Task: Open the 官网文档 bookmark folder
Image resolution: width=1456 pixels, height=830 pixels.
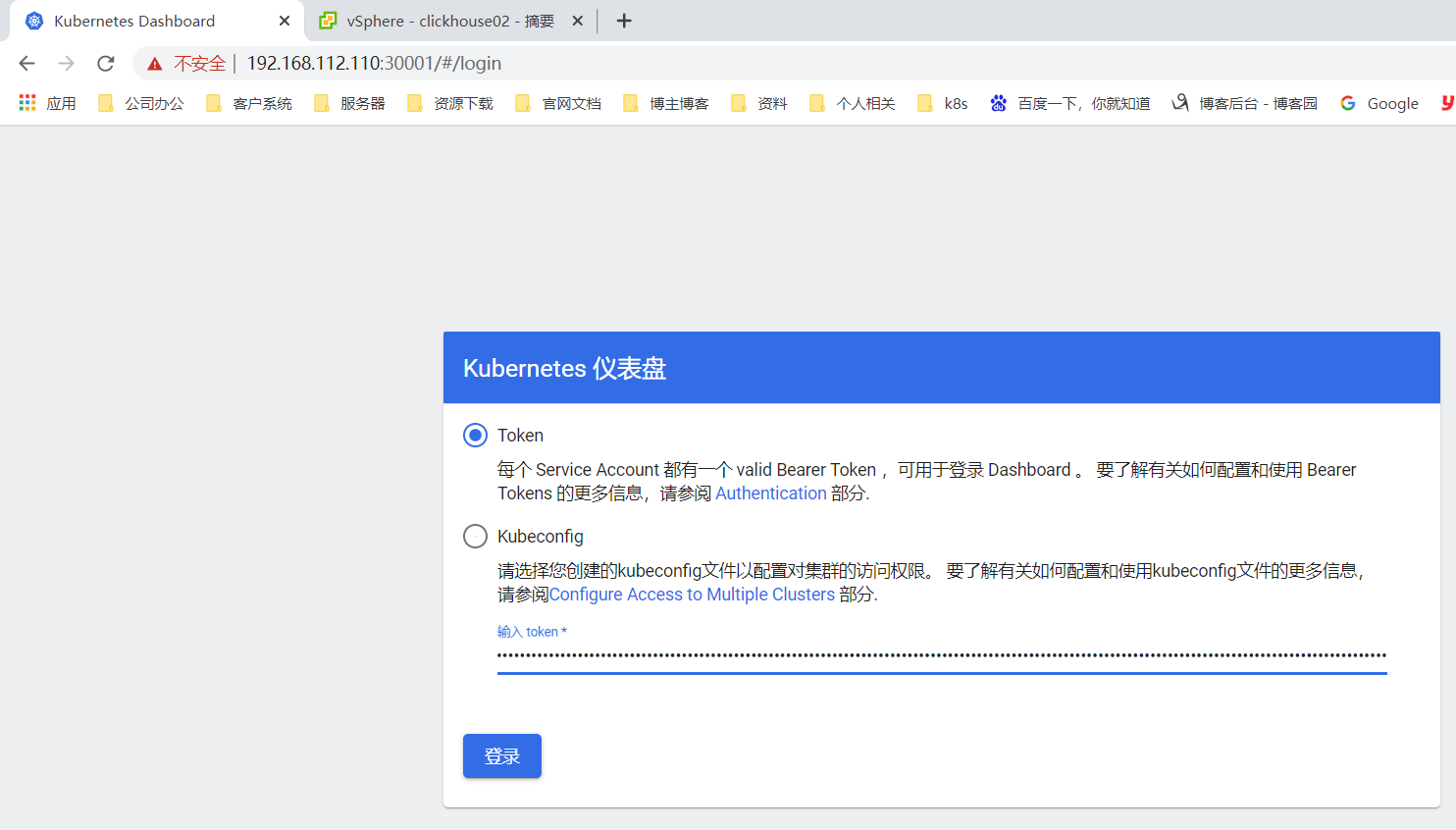Action: (x=558, y=103)
